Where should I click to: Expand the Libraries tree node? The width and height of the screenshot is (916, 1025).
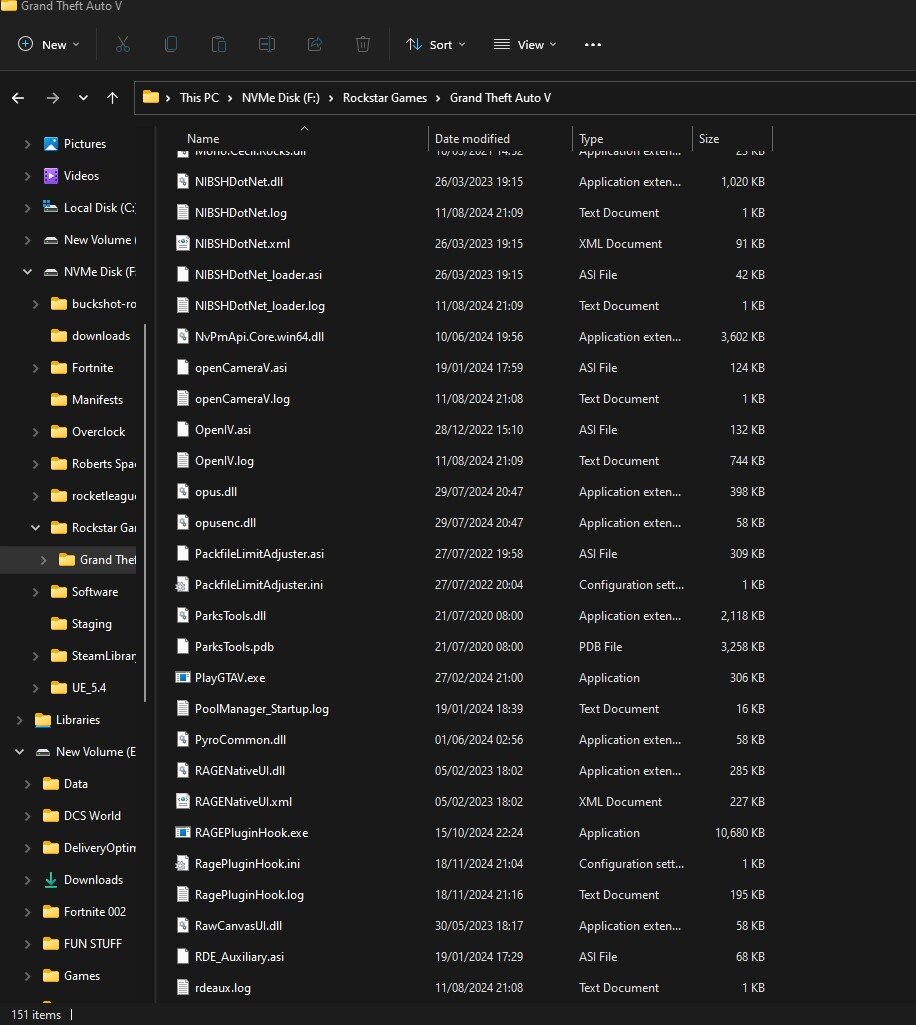(x=19, y=720)
